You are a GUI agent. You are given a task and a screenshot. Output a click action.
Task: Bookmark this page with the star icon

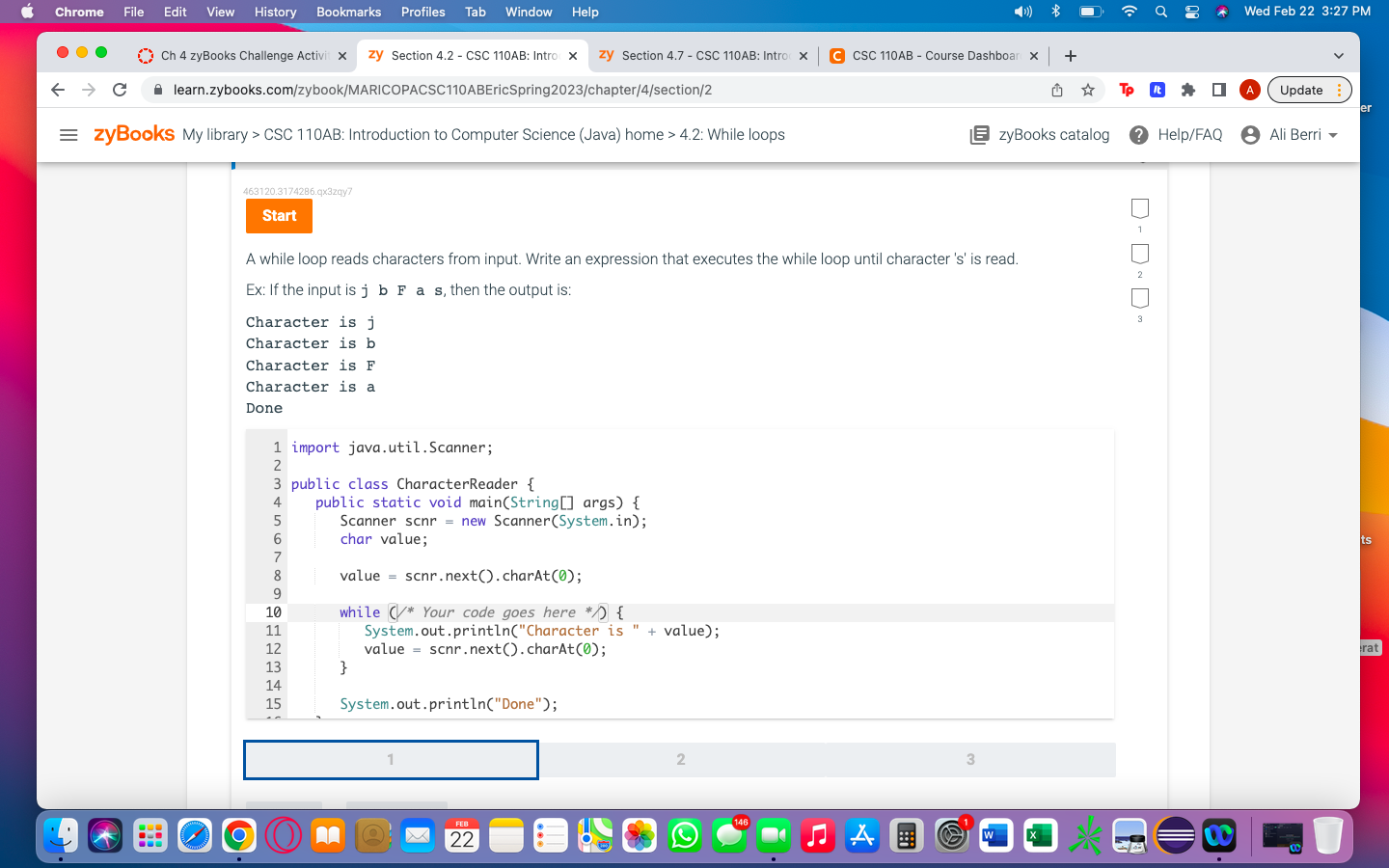click(1088, 90)
